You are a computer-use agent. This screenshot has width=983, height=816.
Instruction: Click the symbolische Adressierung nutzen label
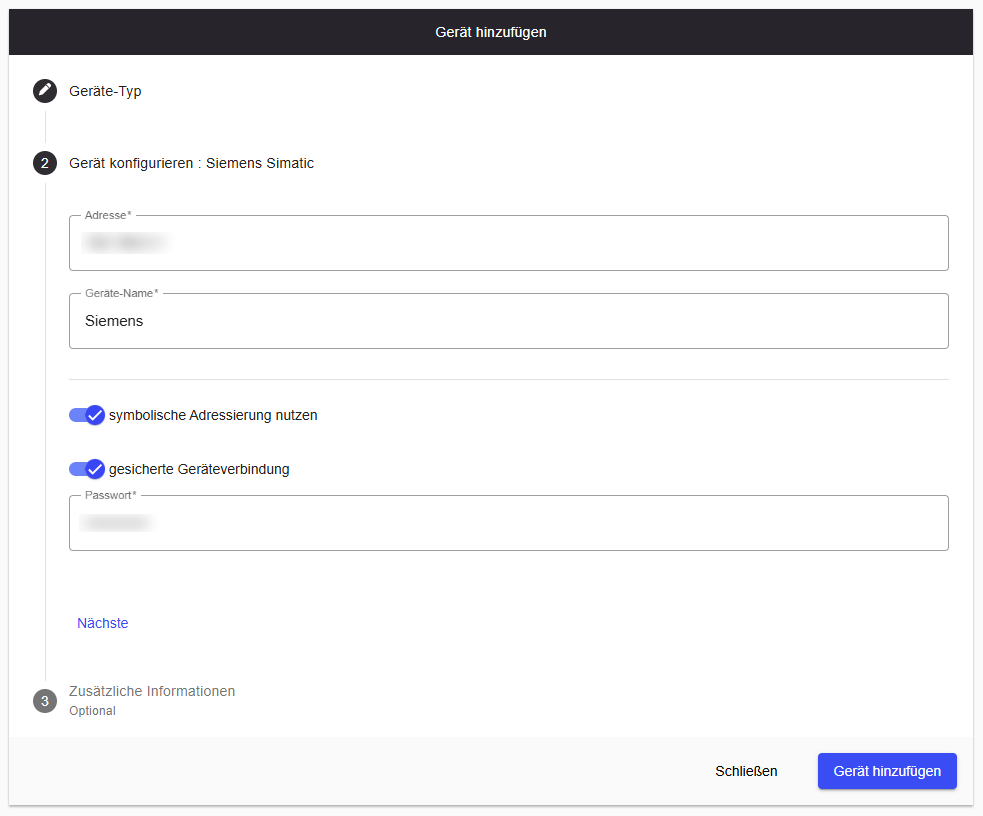[x=213, y=415]
